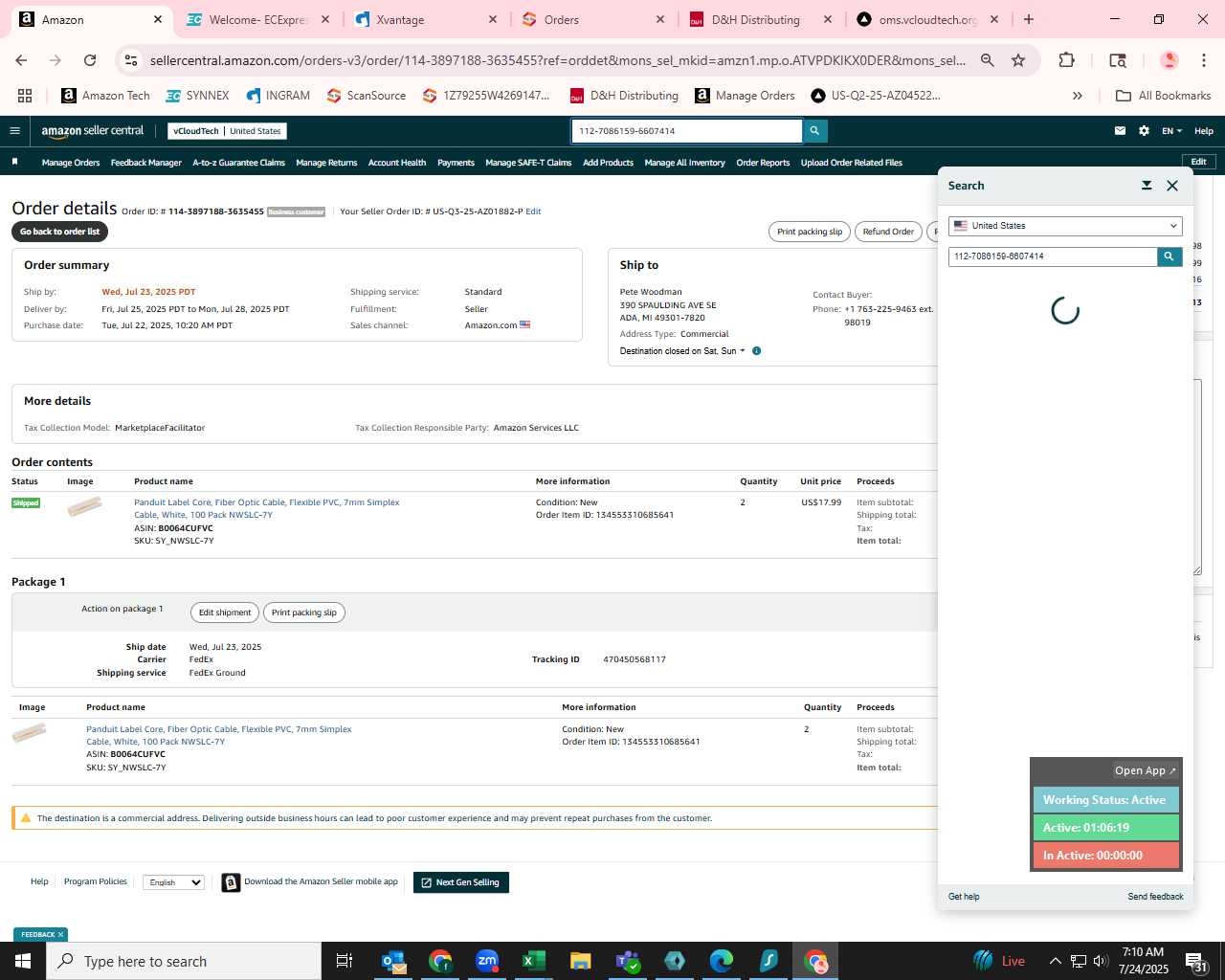
Task: Click the info icon beside destination closed
Action: [756, 351]
